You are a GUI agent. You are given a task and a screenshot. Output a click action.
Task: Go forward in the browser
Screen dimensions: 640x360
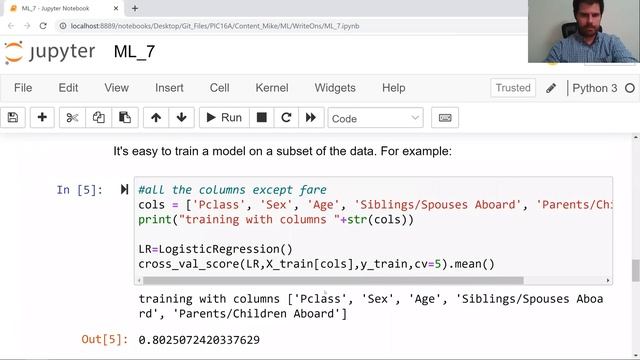(x=27, y=26)
